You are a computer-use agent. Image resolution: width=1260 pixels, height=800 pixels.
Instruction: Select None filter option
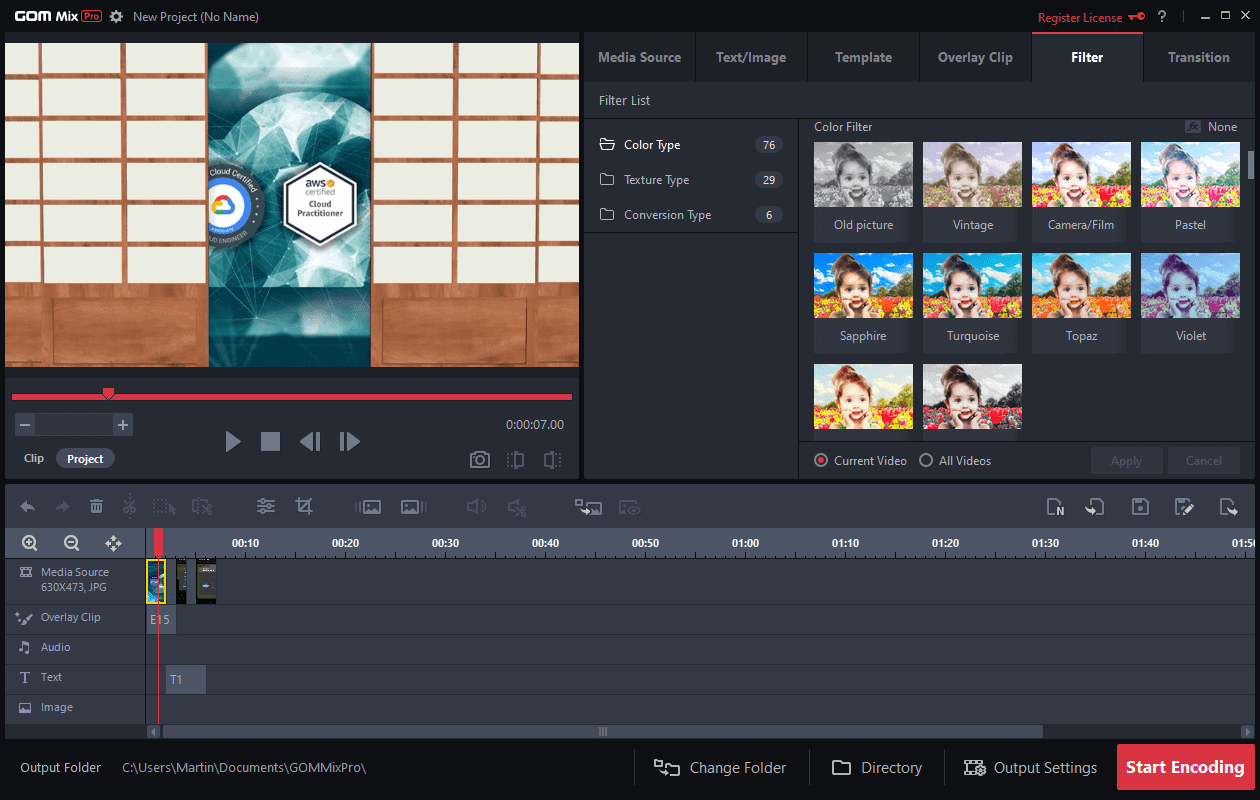click(1211, 127)
